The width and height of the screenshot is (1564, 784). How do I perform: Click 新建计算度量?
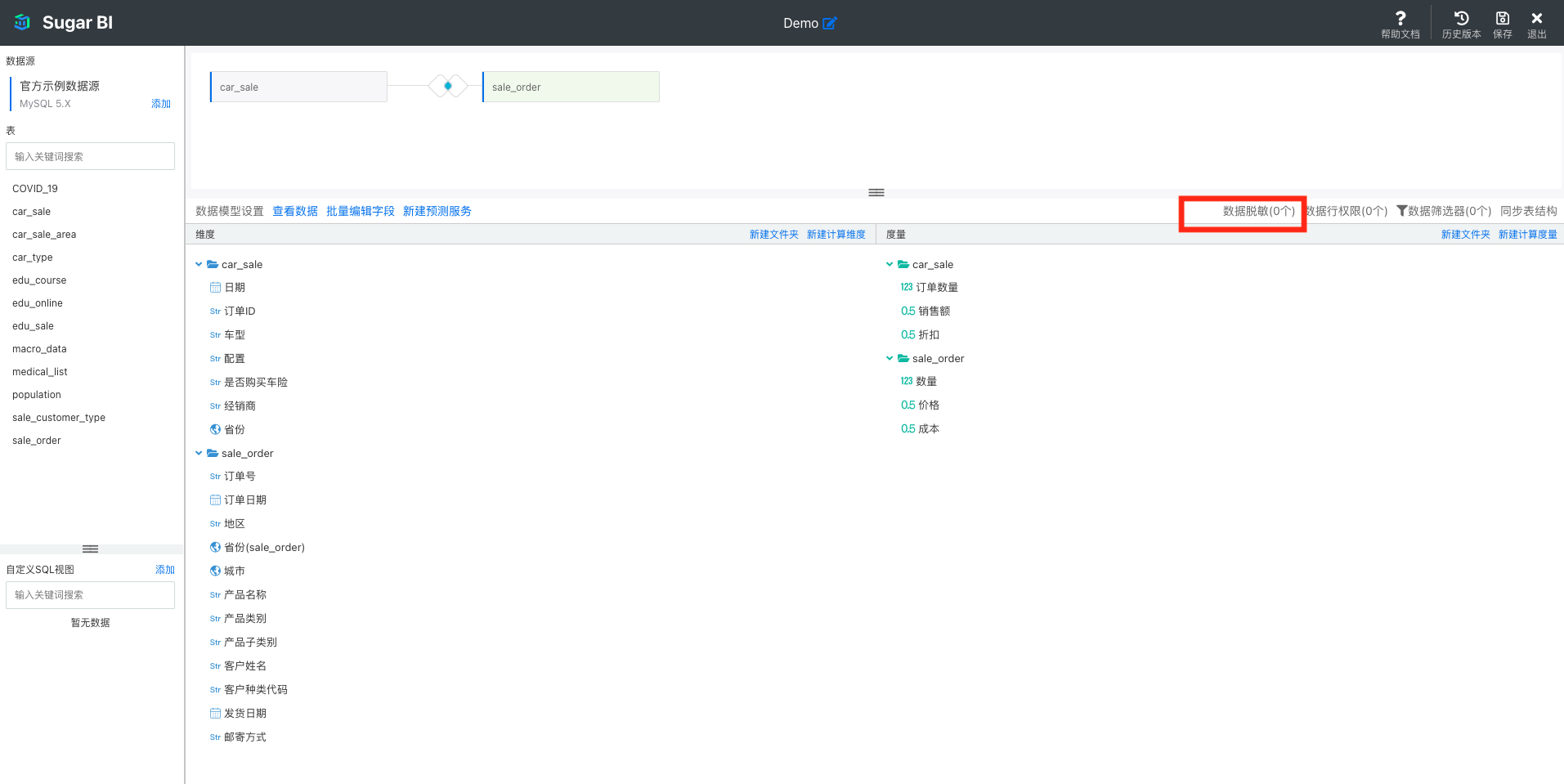(x=1528, y=235)
